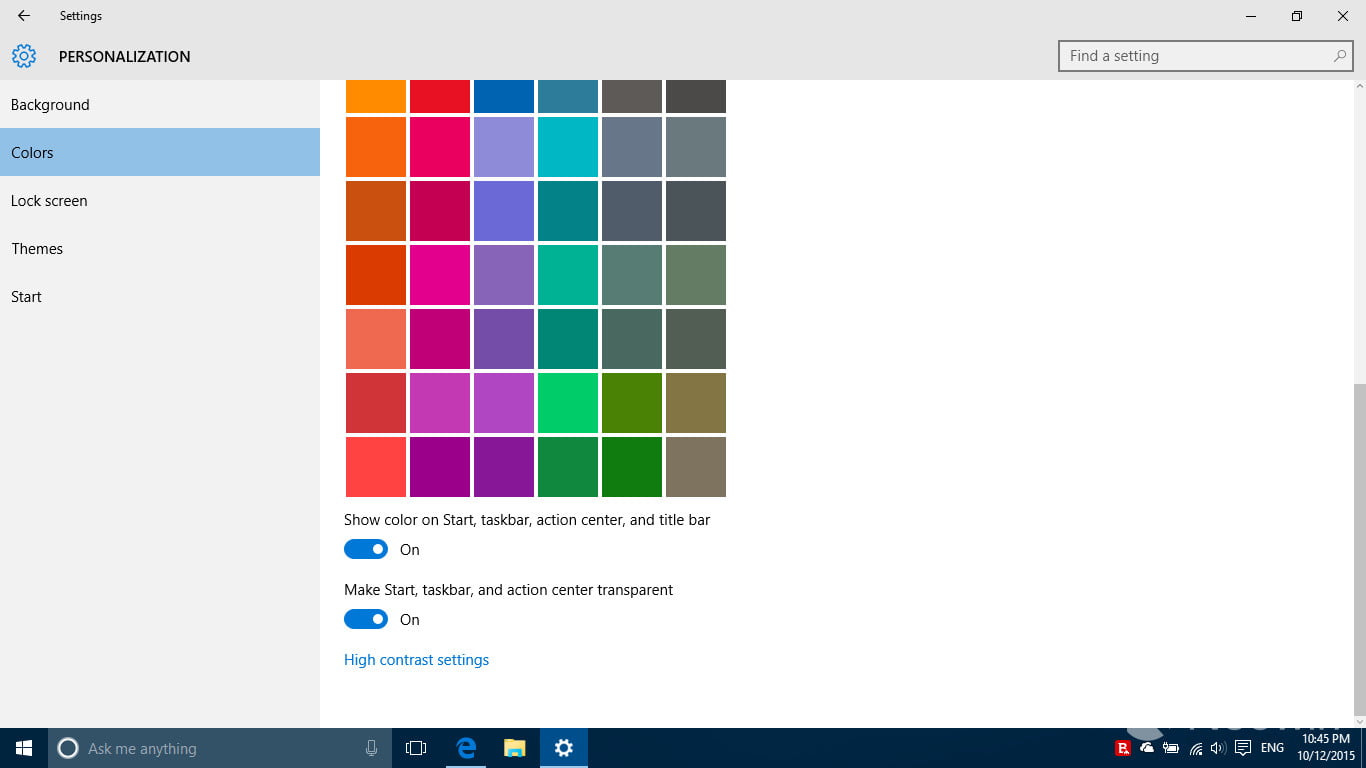Go to the Themes section
This screenshot has height=768, width=1366.
[37, 249]
